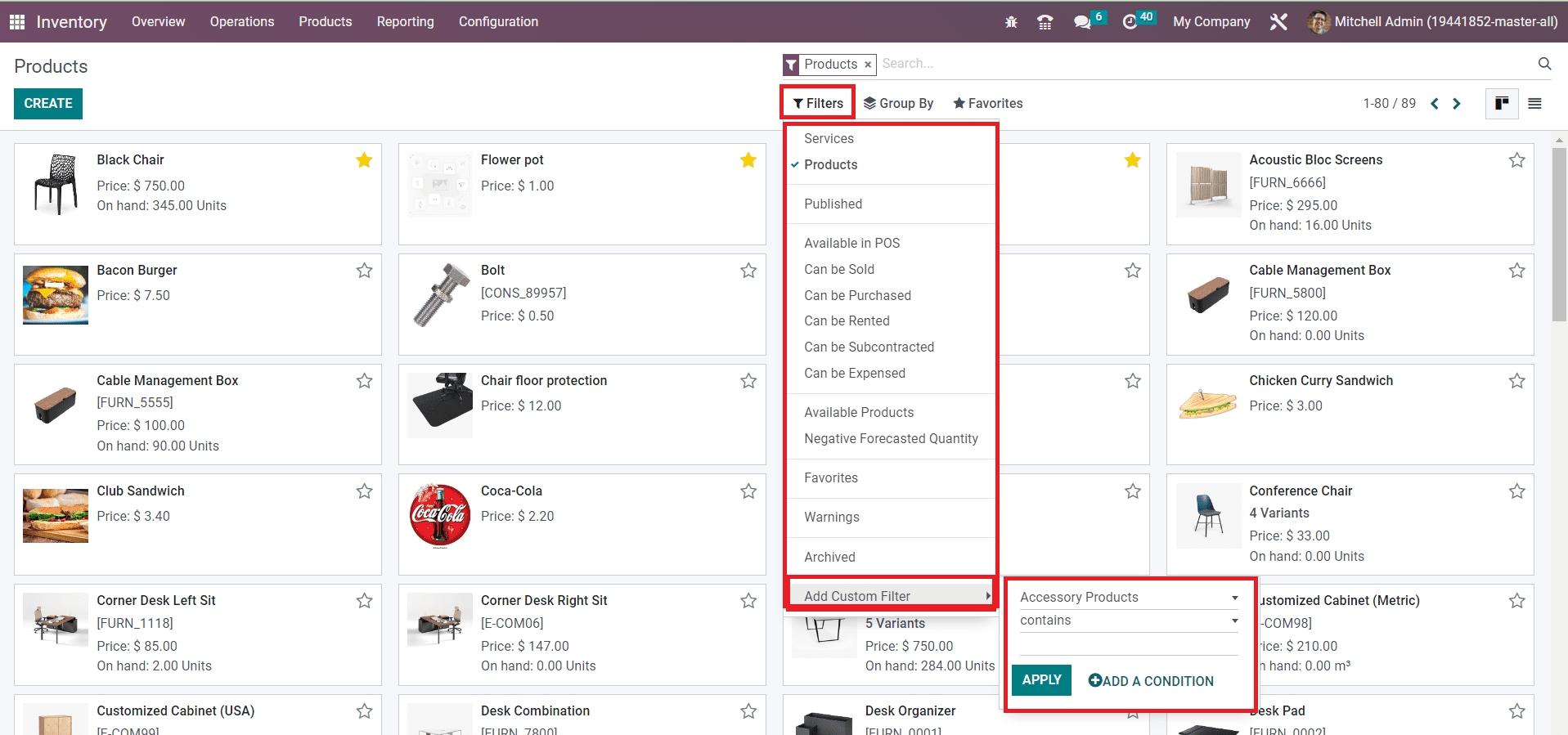Favorite the Conference Chair star
Viewport: 1568px width, 735px height.
point(1517,491)
